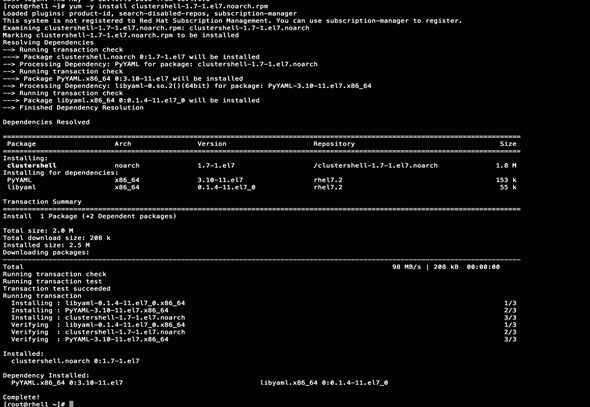The image size is (590, 407).
Task: Select the 'Marking clustershell' to be installed line
Action: (x=120, y=35)
